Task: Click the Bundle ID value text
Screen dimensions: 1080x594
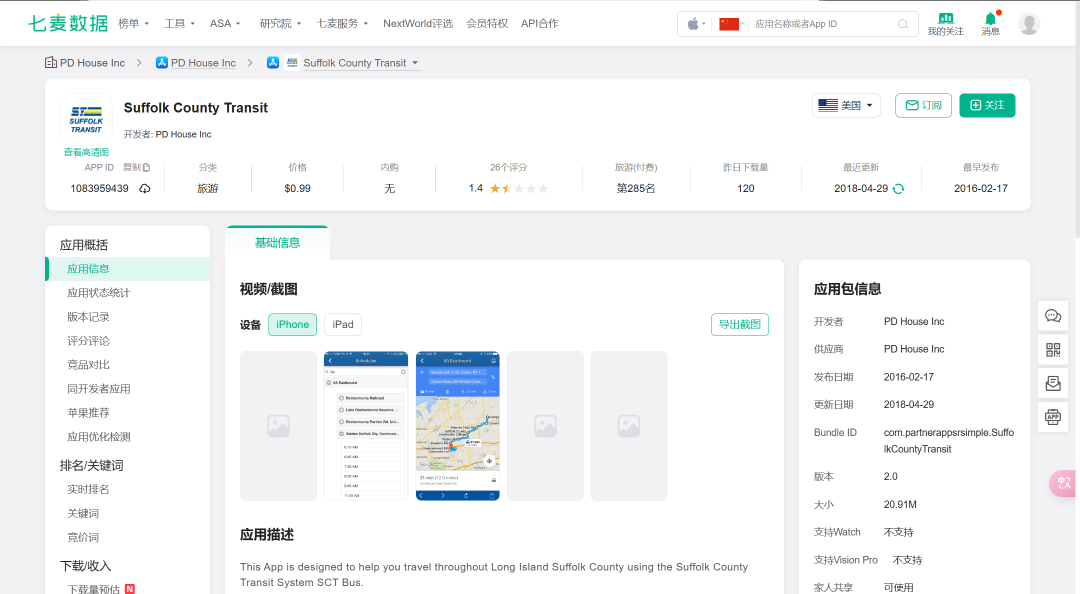Action: point(949,440)
